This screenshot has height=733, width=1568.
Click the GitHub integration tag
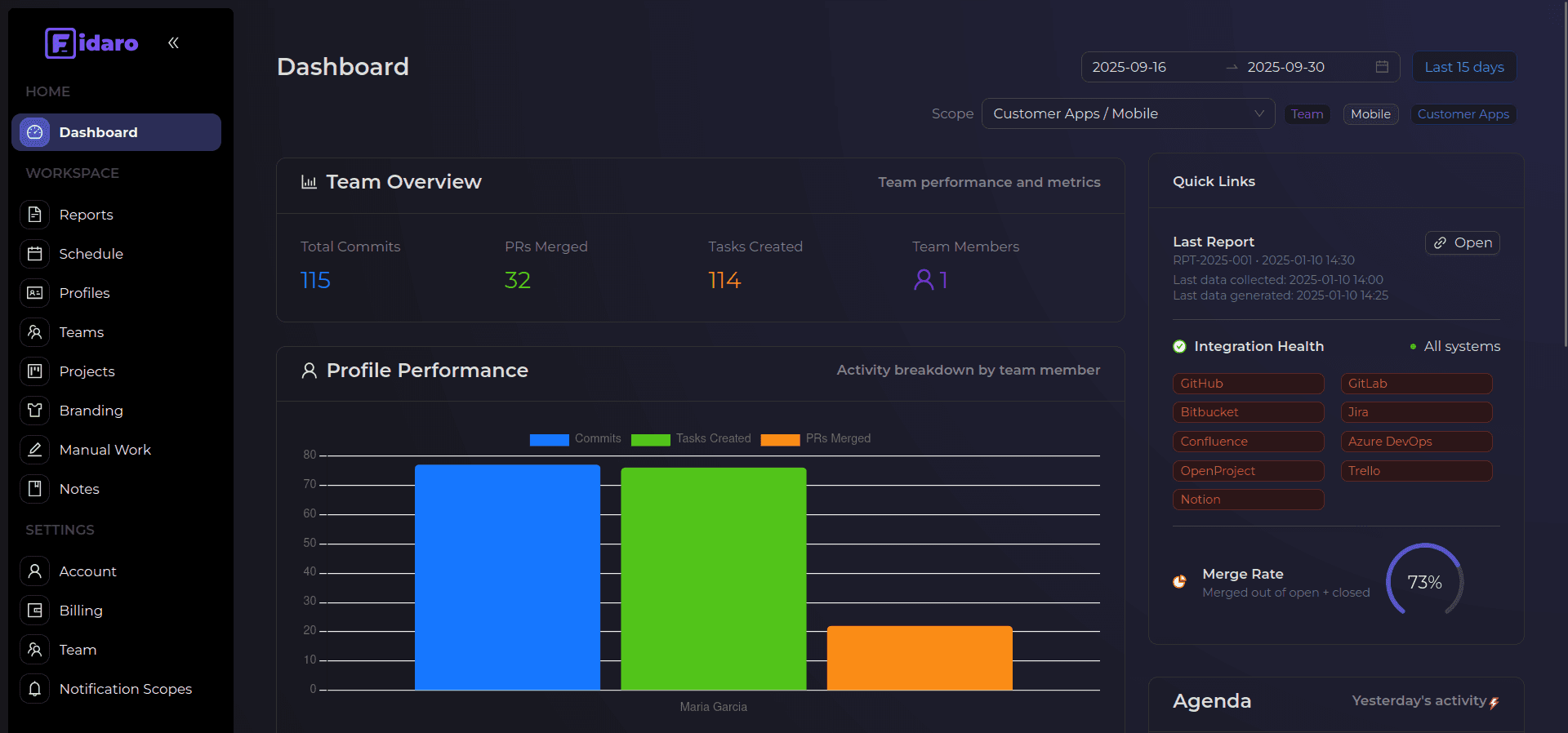coord(1247,384)
